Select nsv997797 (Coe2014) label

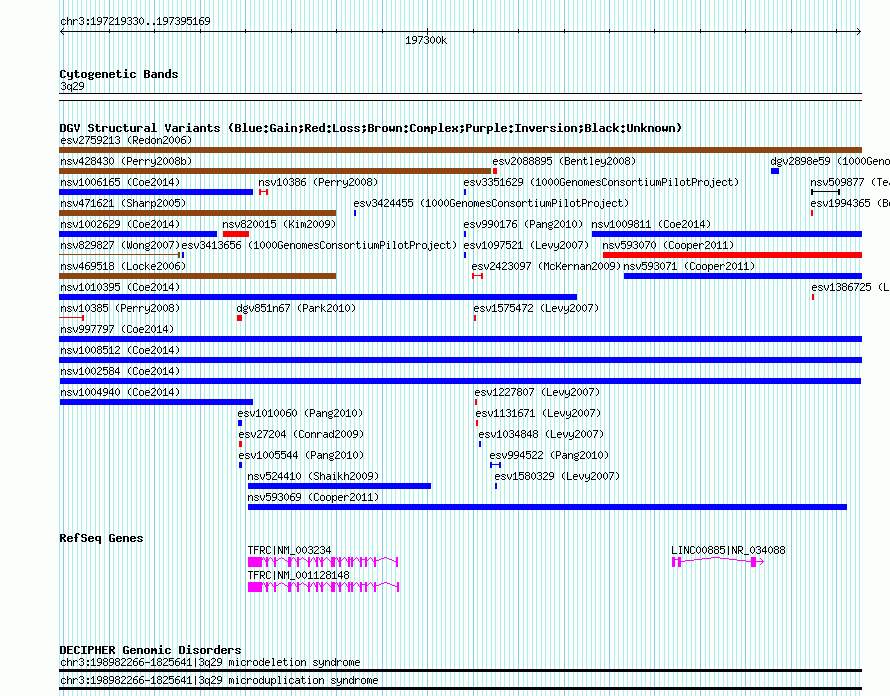click(x=117, y=329)
